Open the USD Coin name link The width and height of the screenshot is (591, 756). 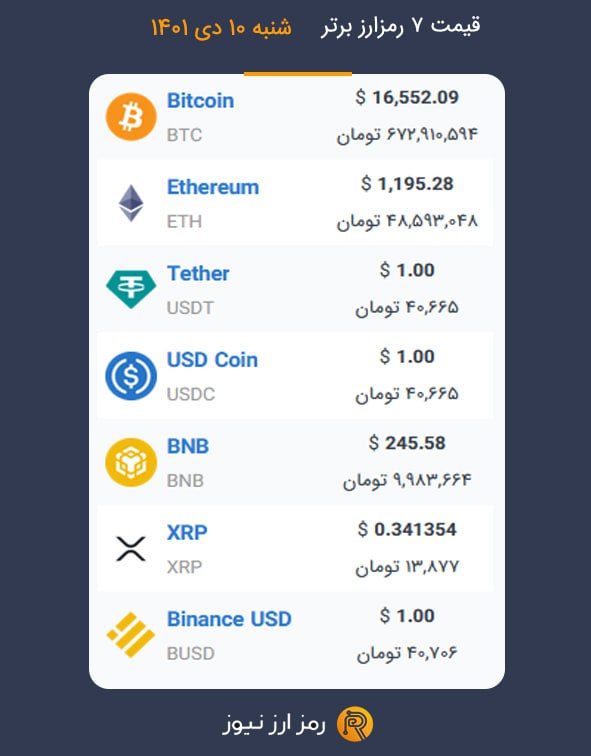pyautogui.click(x=212, y=360)
